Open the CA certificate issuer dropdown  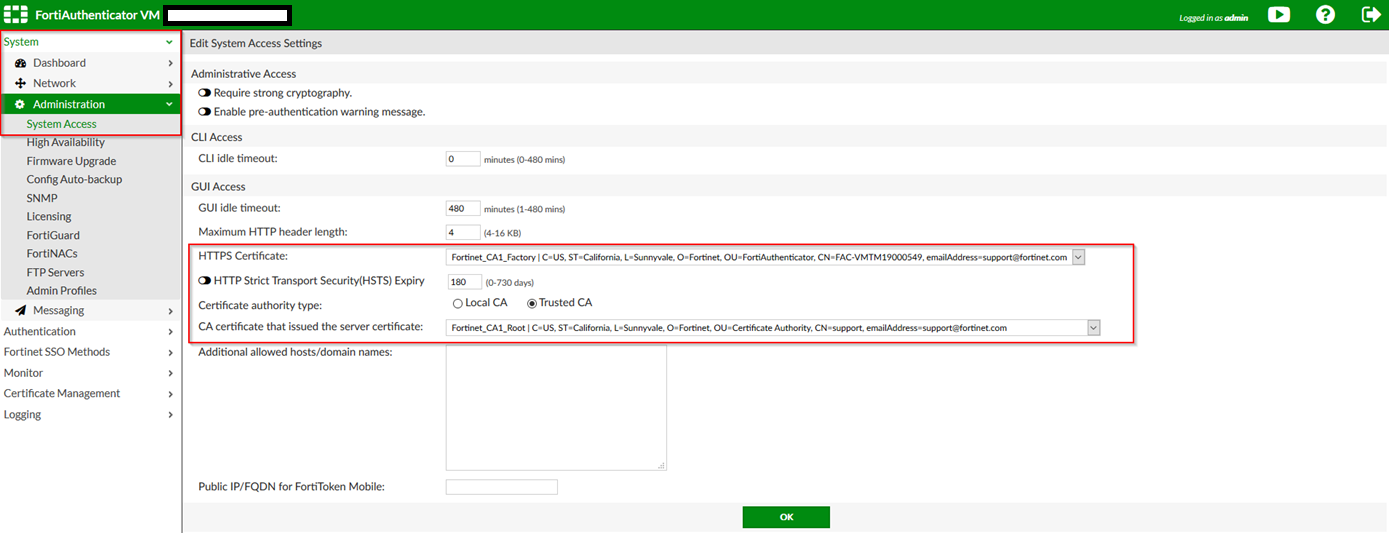pyautogui.click(x=773, y=328)
